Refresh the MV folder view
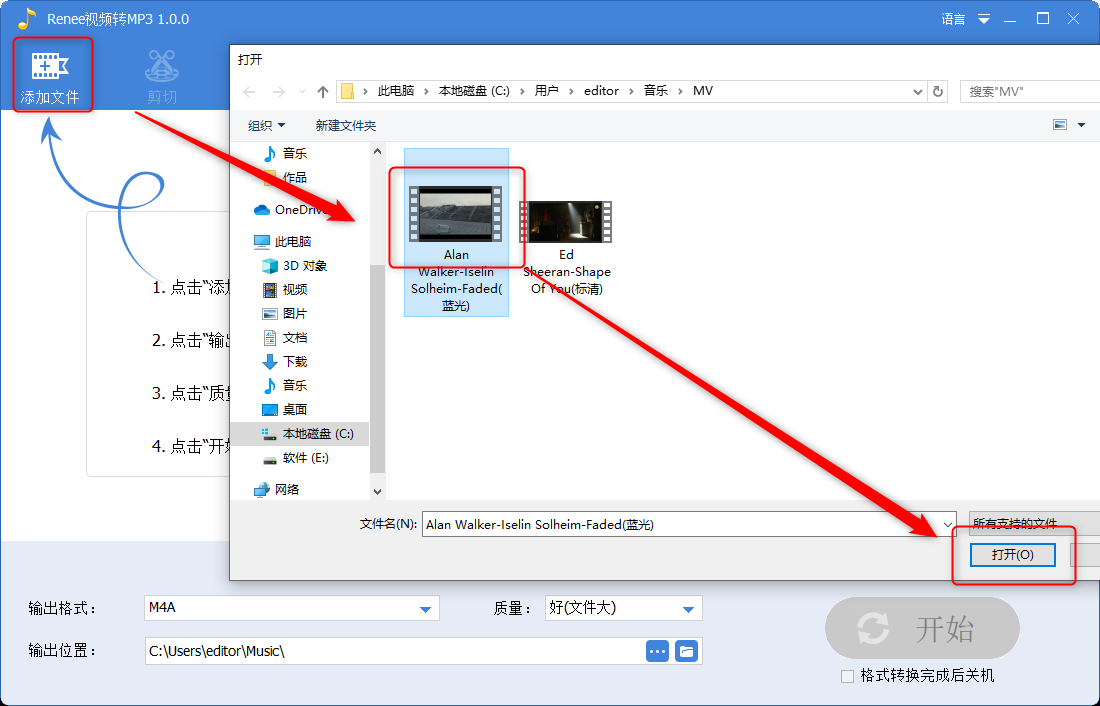 937,91
